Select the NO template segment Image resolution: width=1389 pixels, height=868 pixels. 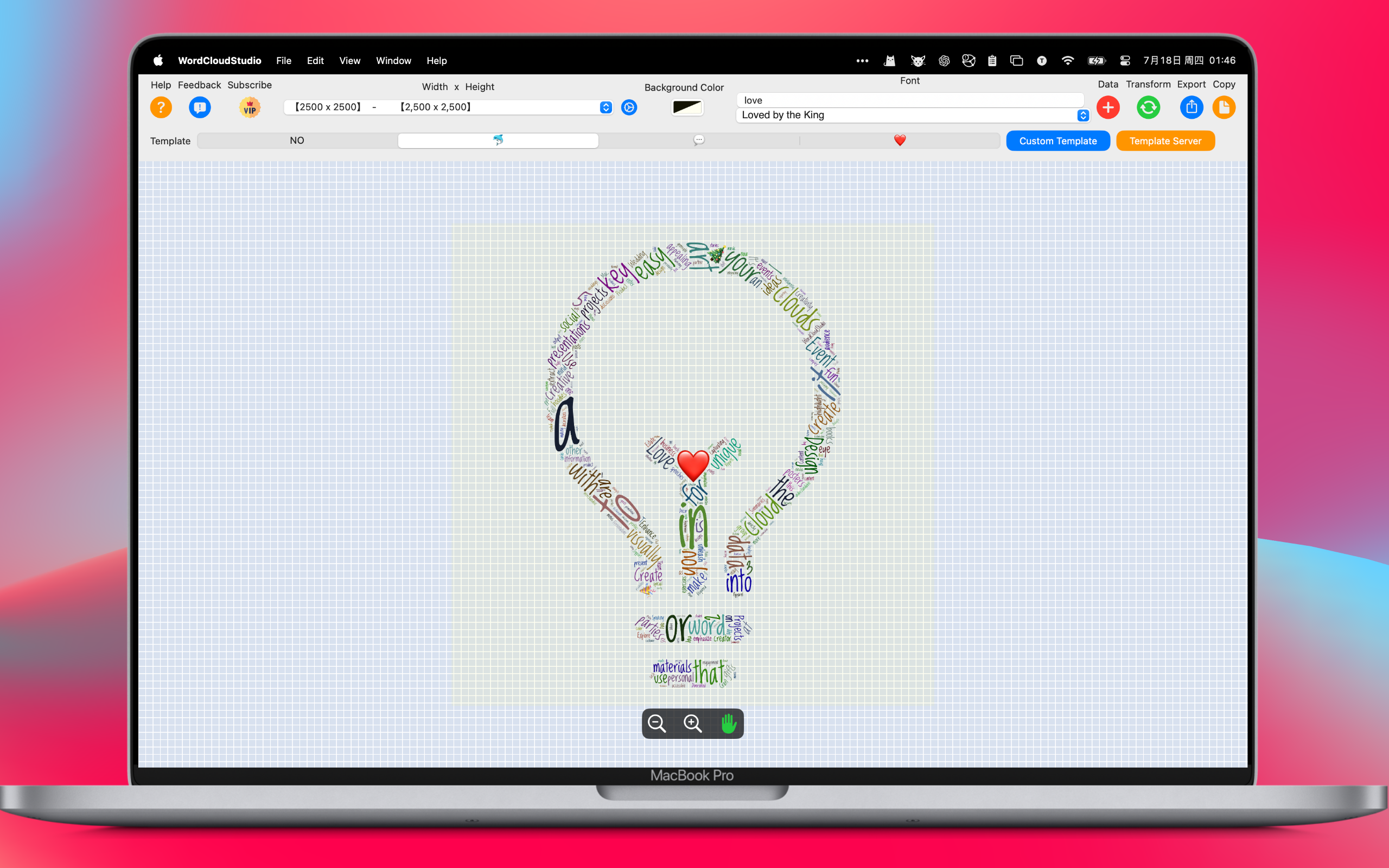[x=297, y=141]
